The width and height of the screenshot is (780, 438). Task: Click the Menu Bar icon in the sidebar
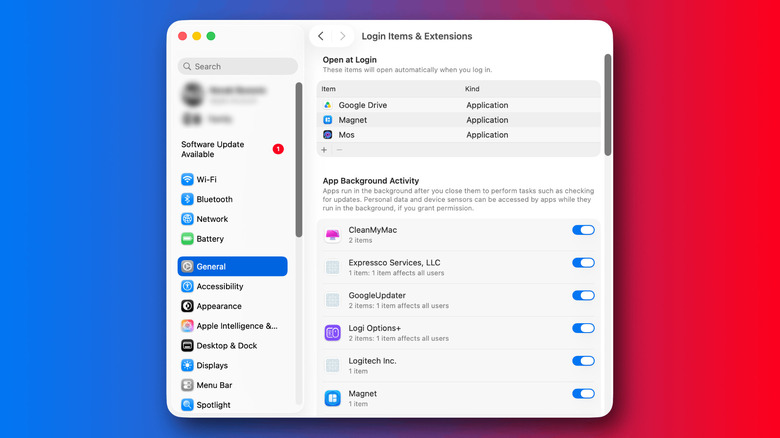(x=187, y=385)
